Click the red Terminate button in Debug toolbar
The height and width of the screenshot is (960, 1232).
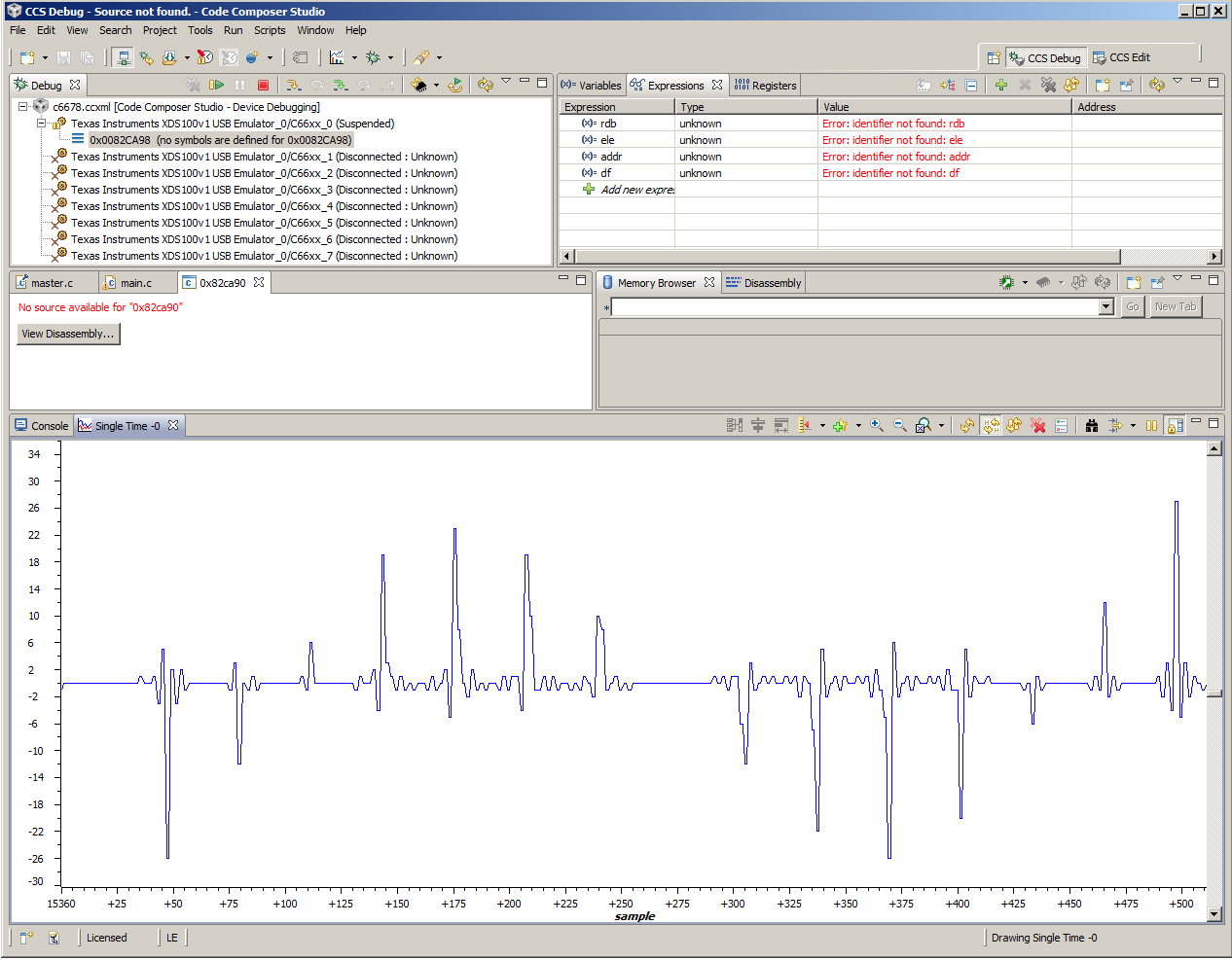(263, 86)
